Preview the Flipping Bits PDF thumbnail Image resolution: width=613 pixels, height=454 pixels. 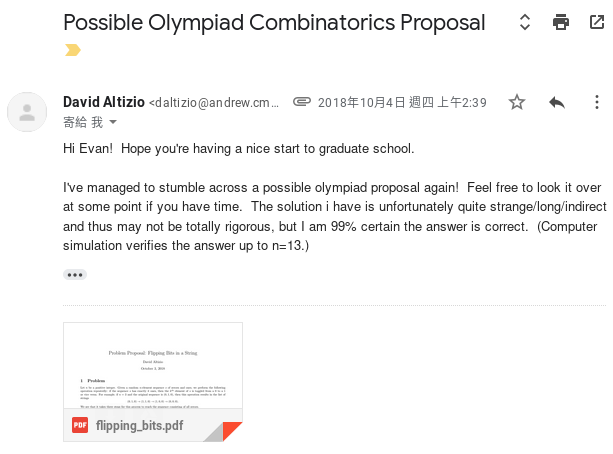click(x=152, y=365)
